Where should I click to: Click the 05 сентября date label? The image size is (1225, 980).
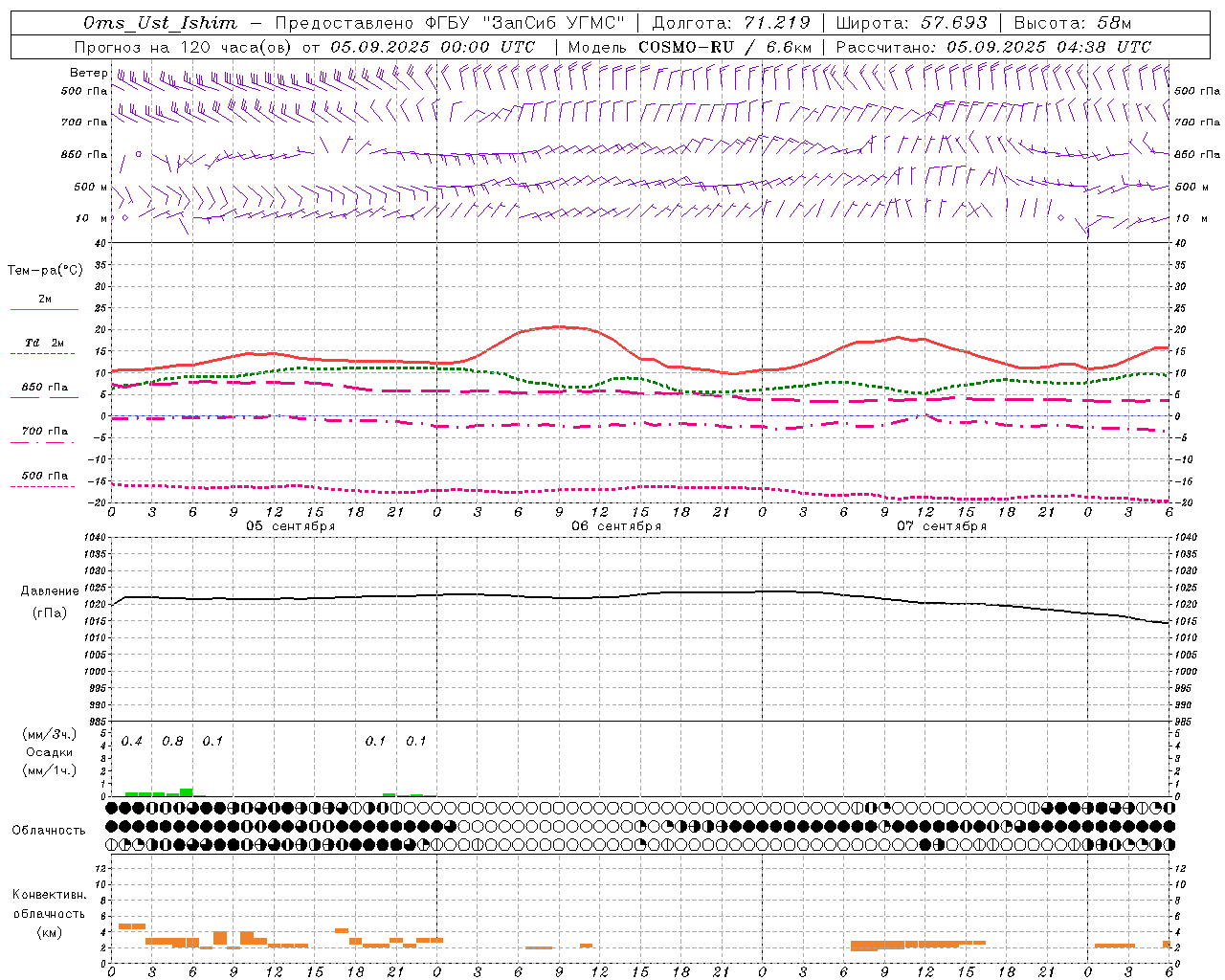click(291, 526)
